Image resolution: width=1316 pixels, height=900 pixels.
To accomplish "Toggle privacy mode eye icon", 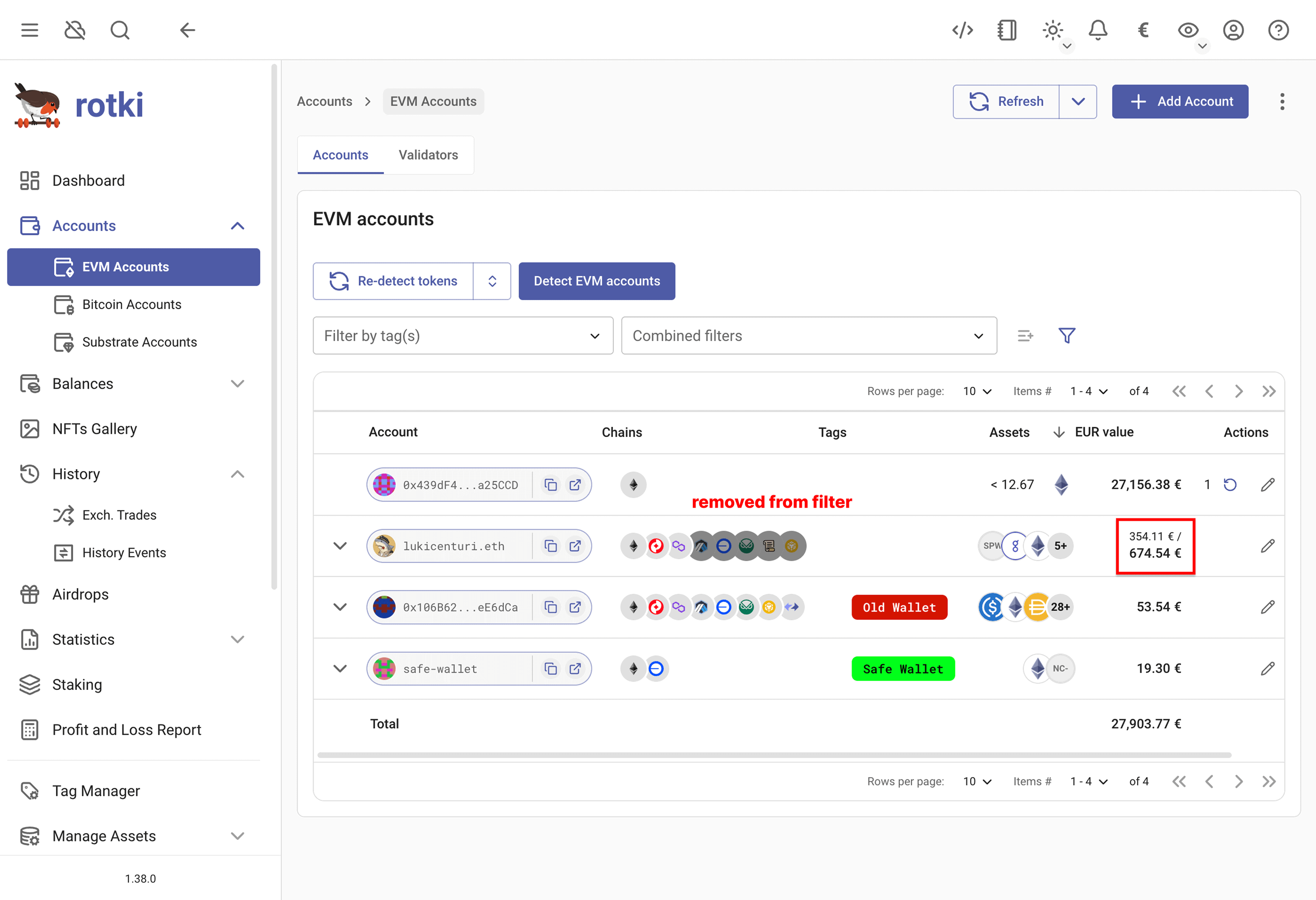I will [1188, 30].
